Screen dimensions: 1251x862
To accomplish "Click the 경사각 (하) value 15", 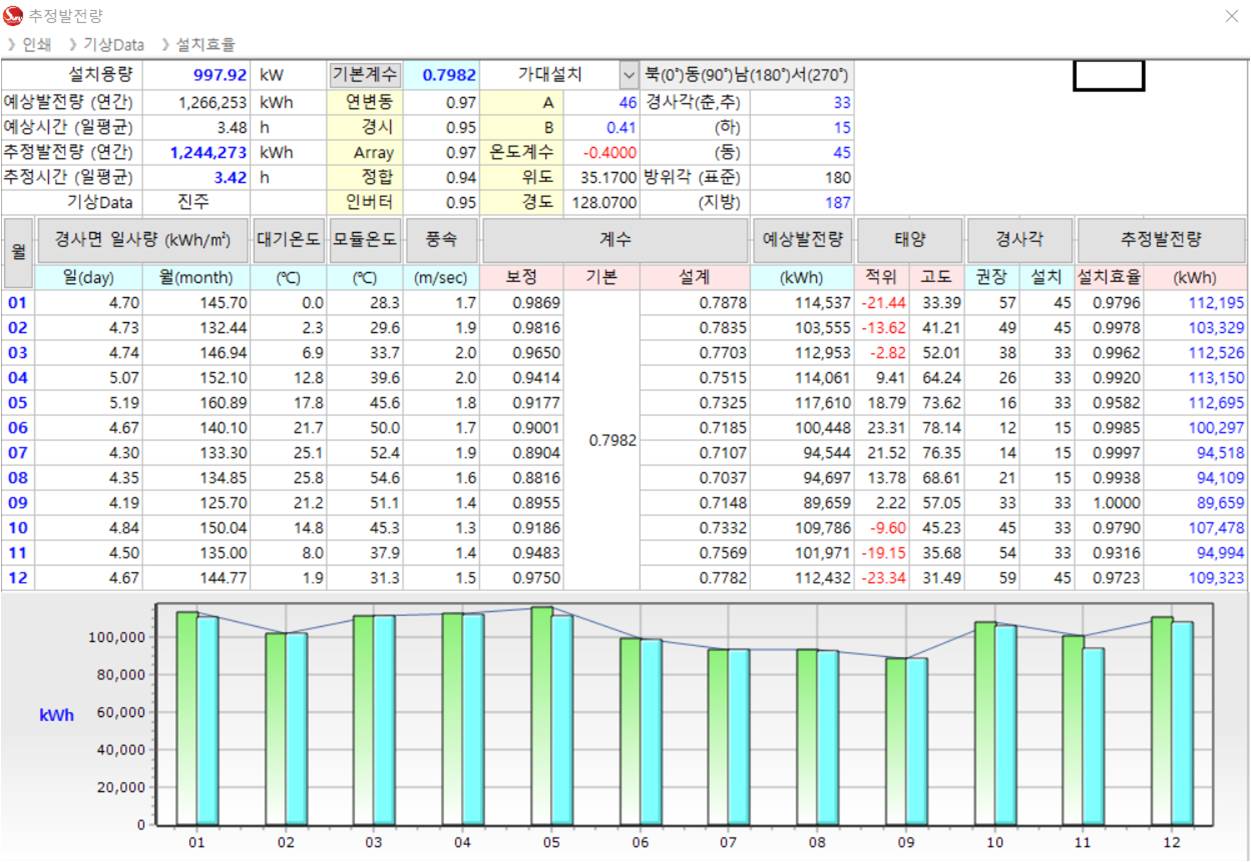I will [802, 128].
